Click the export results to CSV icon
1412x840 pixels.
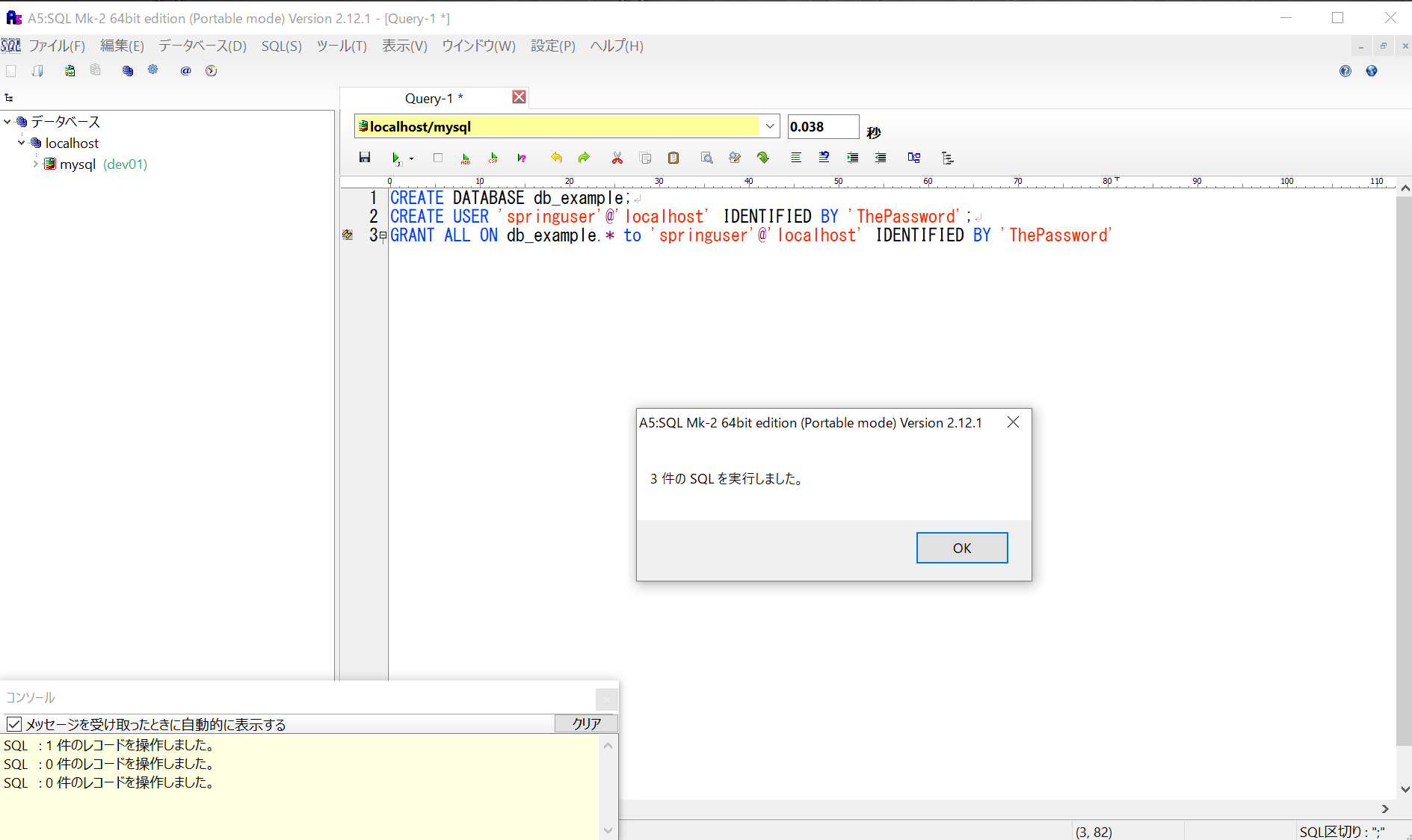(x=493, y=158)
